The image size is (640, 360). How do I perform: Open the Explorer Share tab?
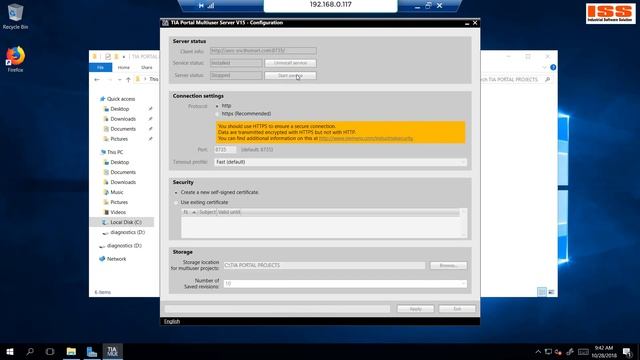tap(147, 67)
